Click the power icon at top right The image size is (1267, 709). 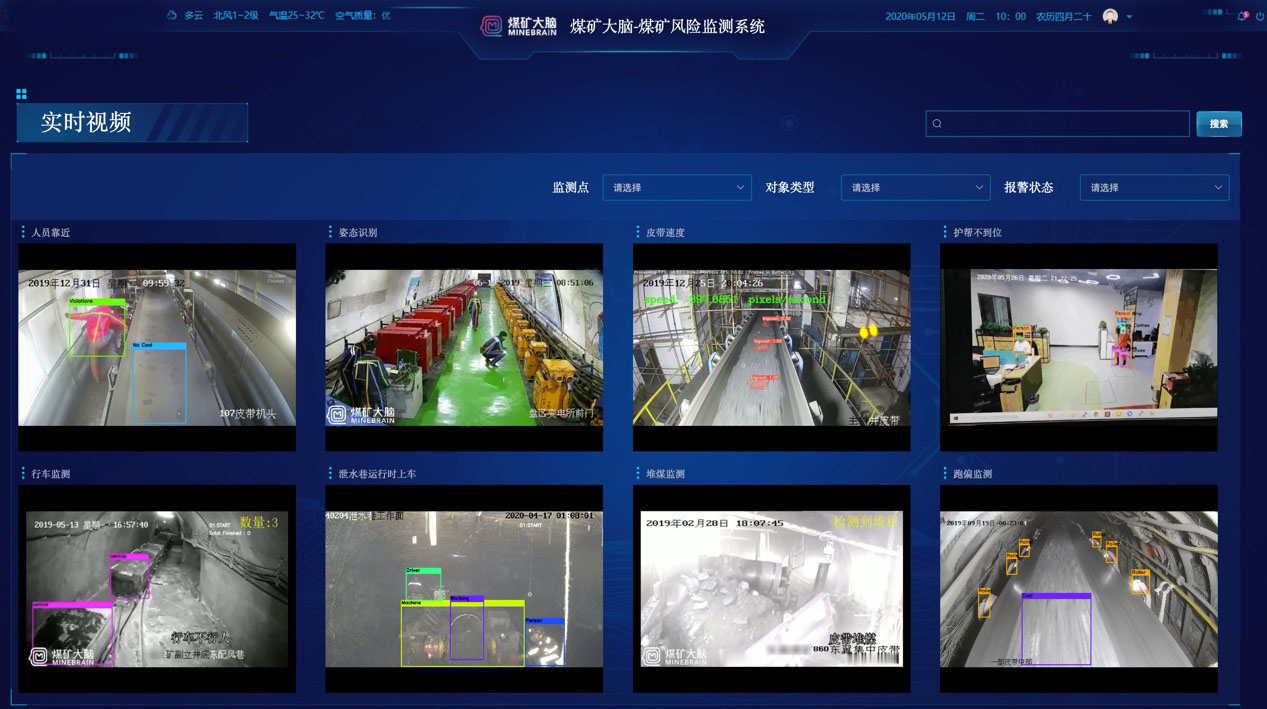click(x=1258, y=16)
